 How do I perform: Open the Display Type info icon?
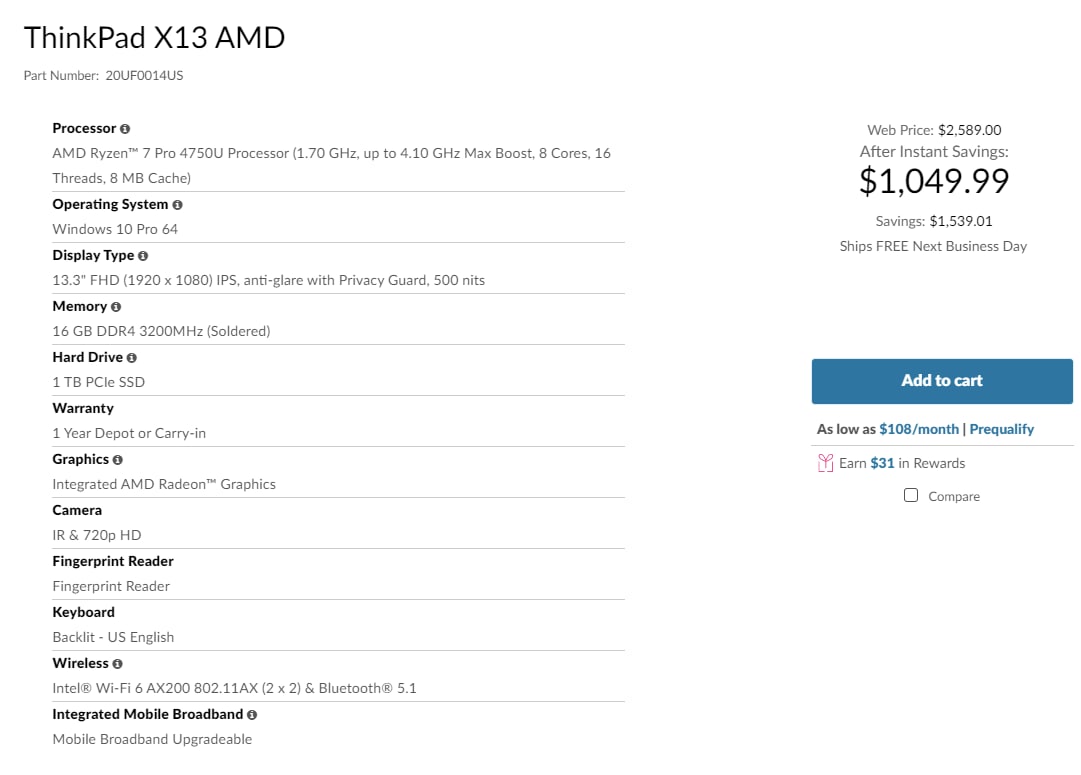[143, 256]
